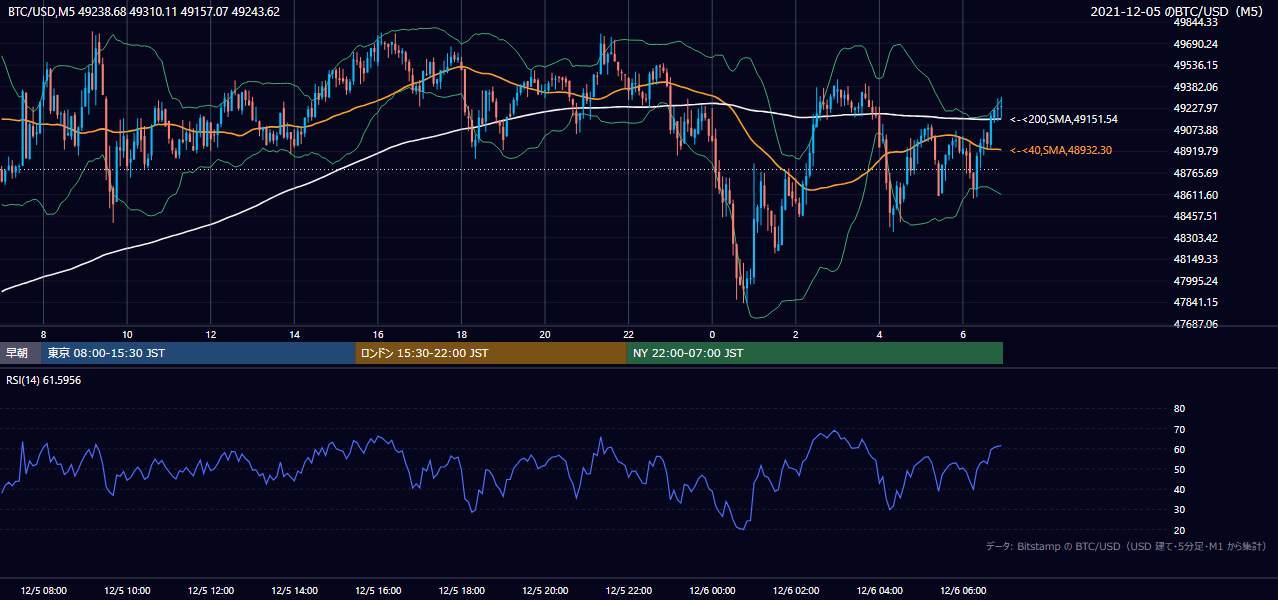Select the 48765.69 price axis label
Screen dimensions: 1278x600
(x=1194, y=173)
